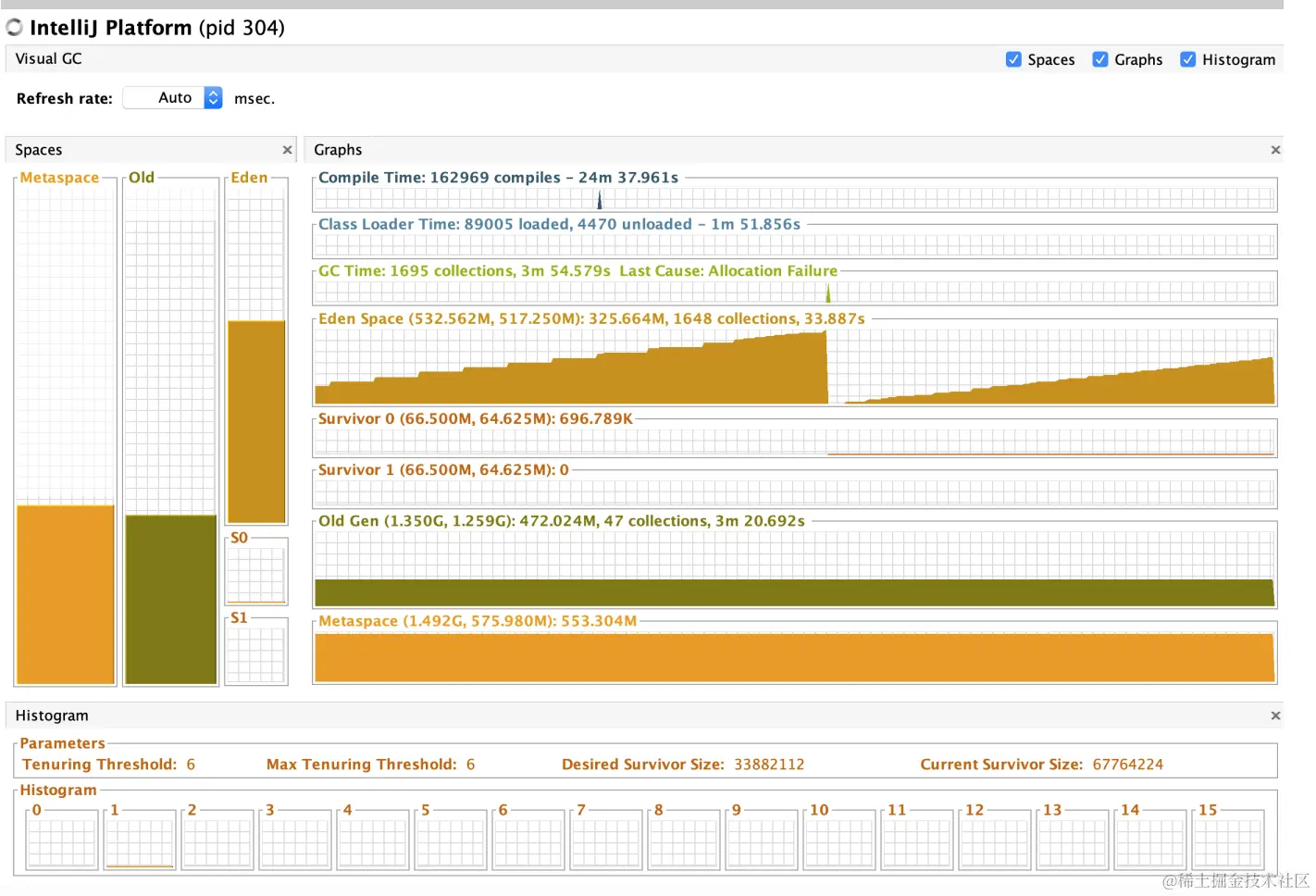The image size is (1316, 896).
Task: Disable the Graphs checkbox
Action: point(1100,59)
